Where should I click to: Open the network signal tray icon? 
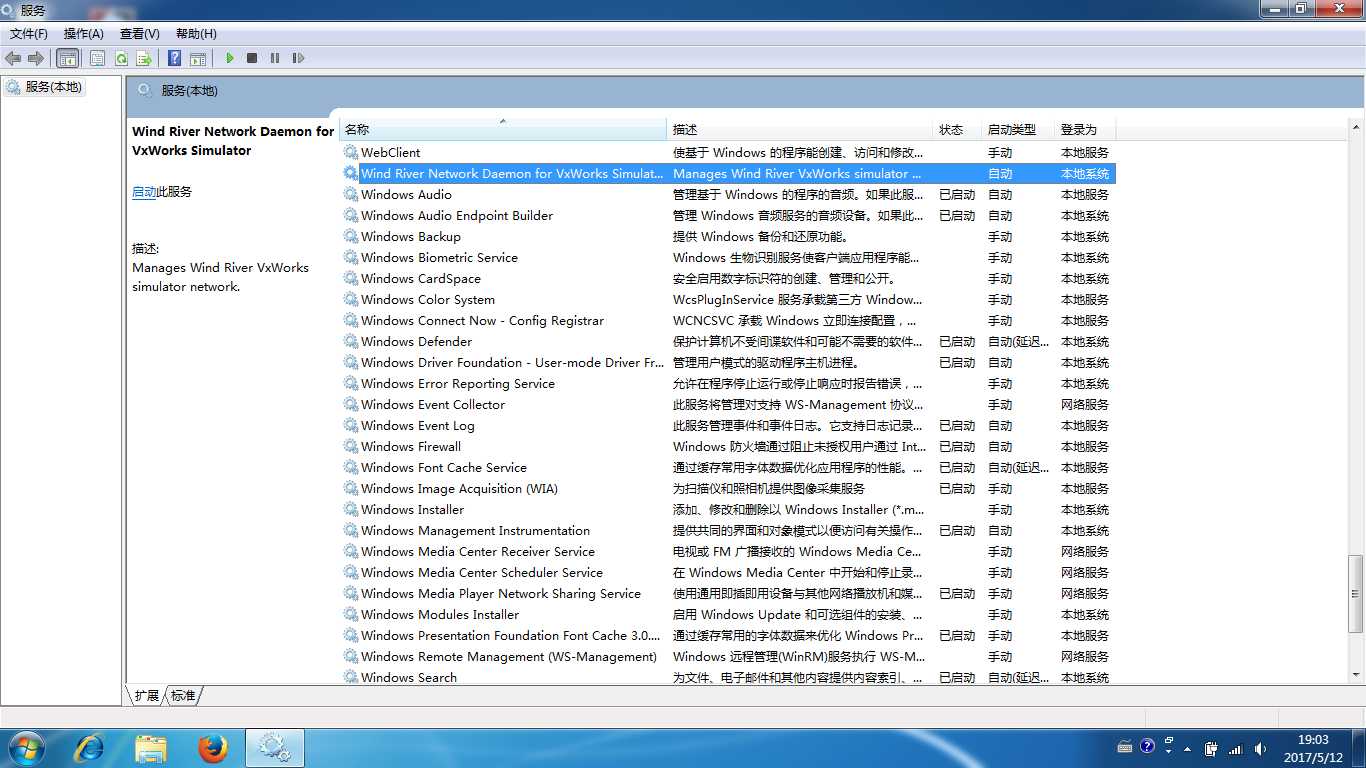click(x=1235, y=748)
